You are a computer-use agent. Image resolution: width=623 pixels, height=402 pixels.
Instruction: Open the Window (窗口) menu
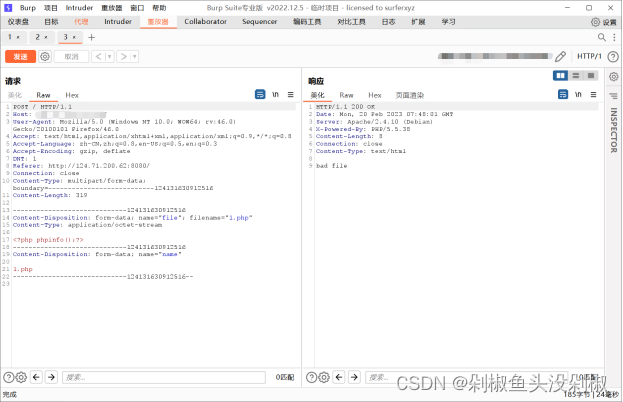pyautogui.click(x=137, y=8)
